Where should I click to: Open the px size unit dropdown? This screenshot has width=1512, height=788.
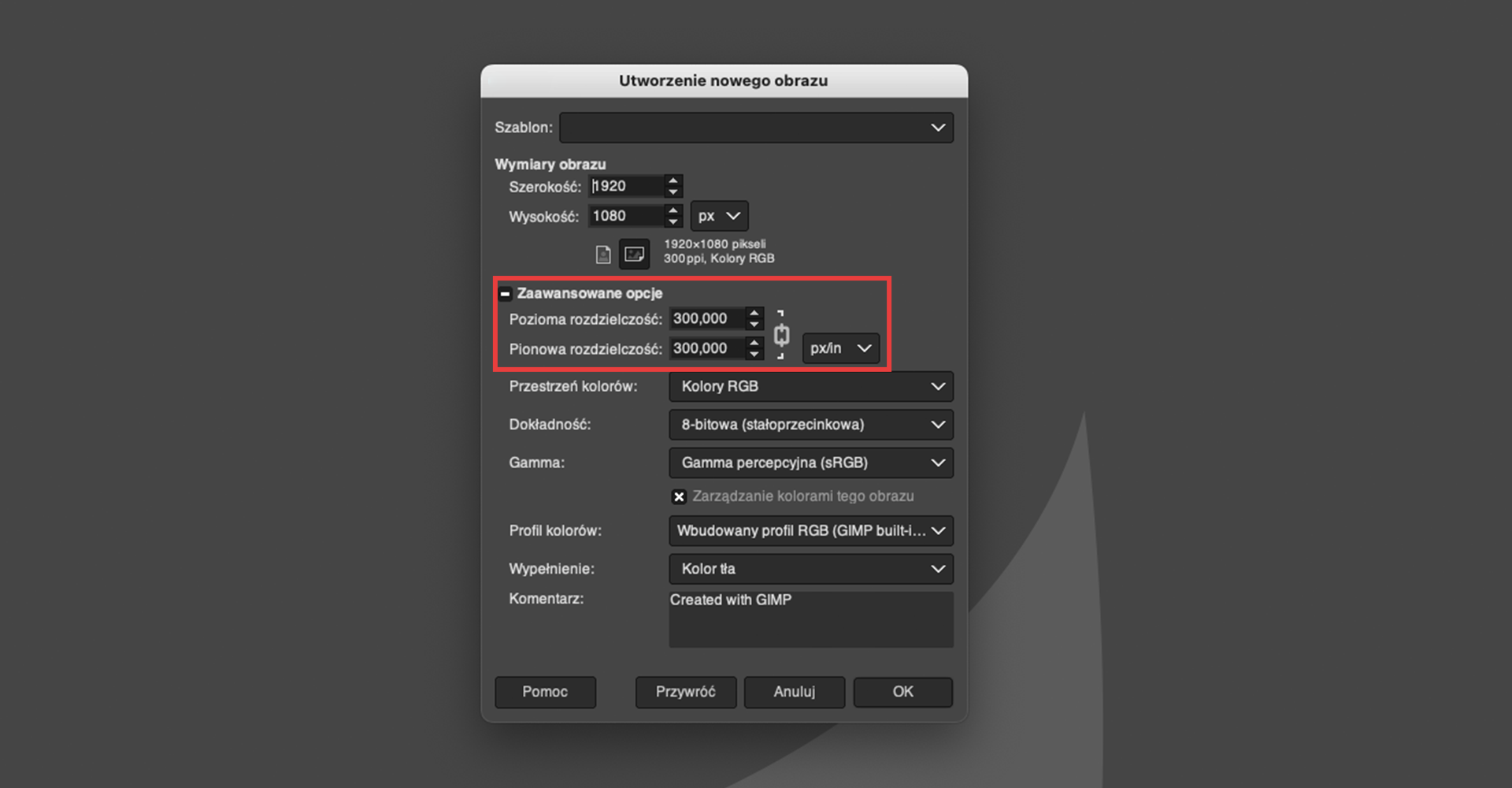click(719, 216)
